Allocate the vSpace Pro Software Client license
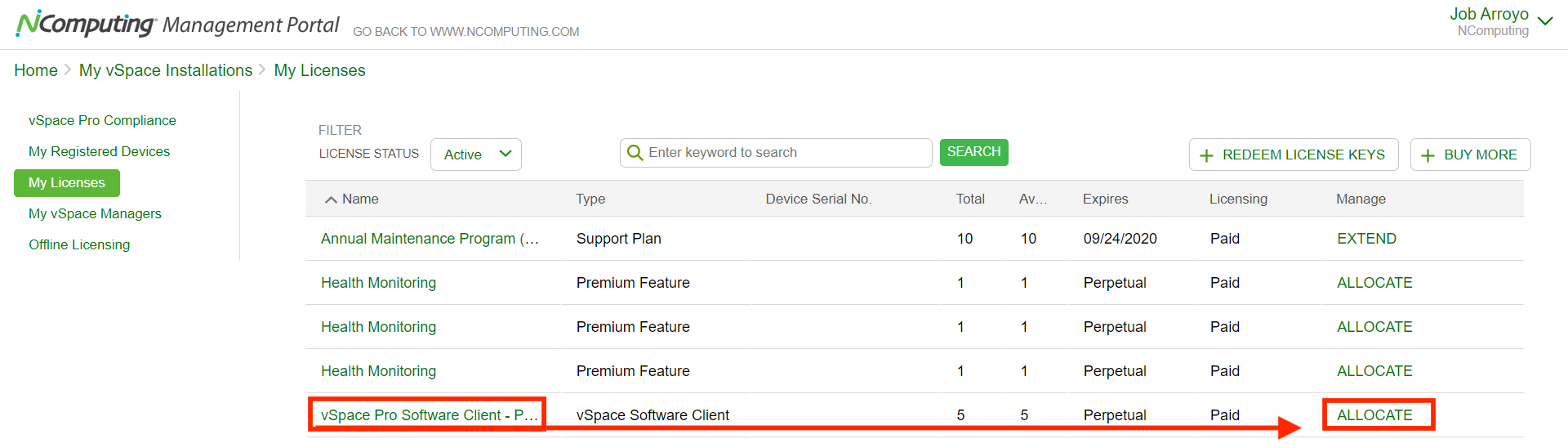Viewport: 1568px width, 448px height. coord(1374,415)
